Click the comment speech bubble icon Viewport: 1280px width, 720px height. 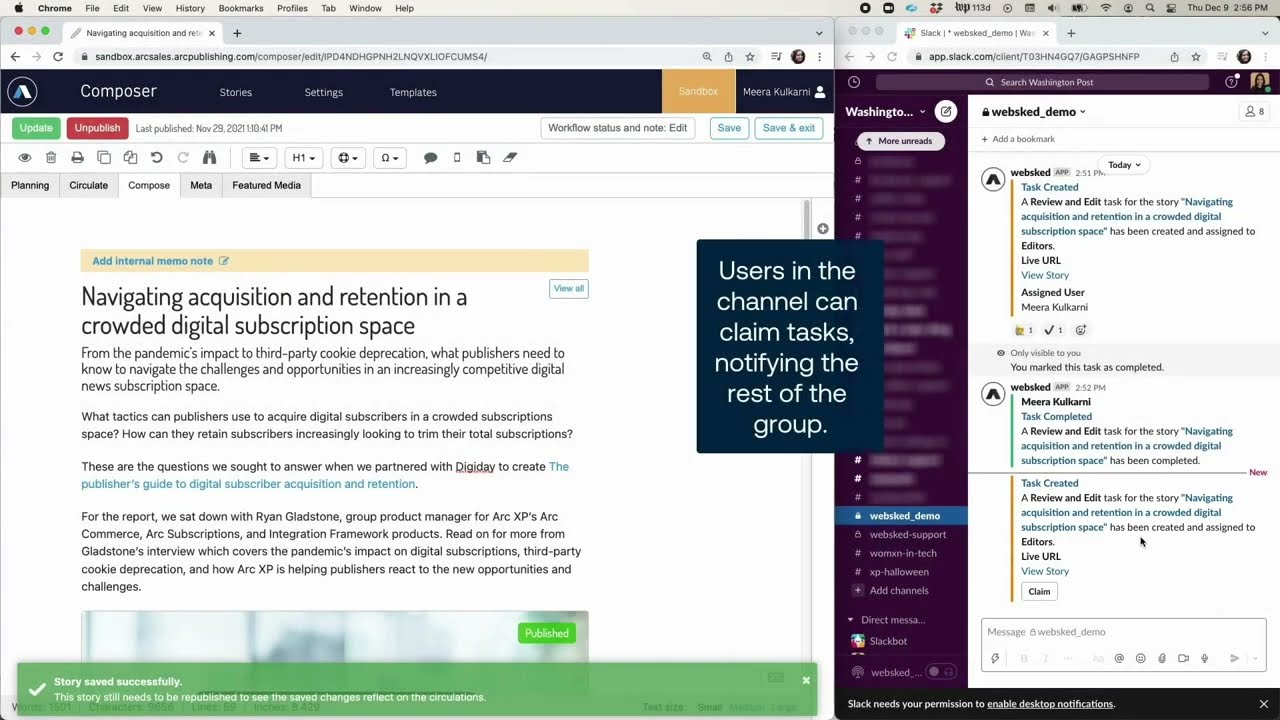[x=430, y=158]
